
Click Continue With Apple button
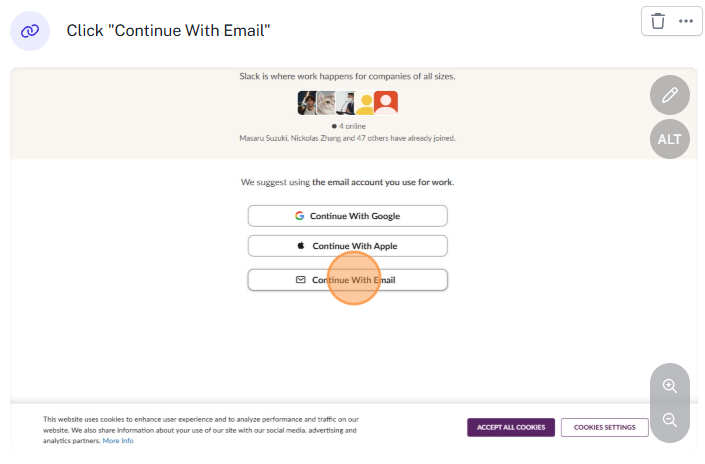coord(347,246)
